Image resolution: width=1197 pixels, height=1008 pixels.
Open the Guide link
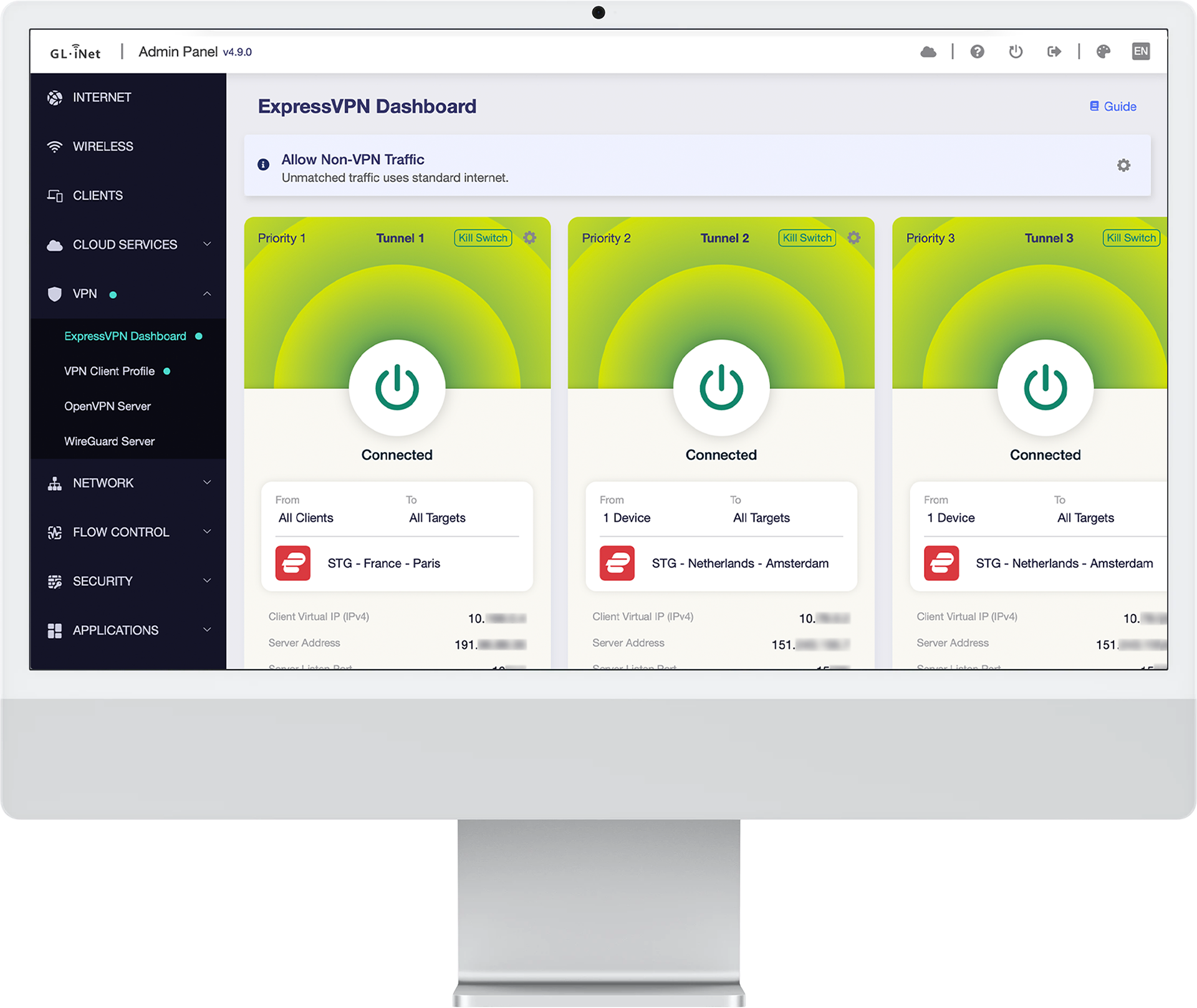[1113, 107]
